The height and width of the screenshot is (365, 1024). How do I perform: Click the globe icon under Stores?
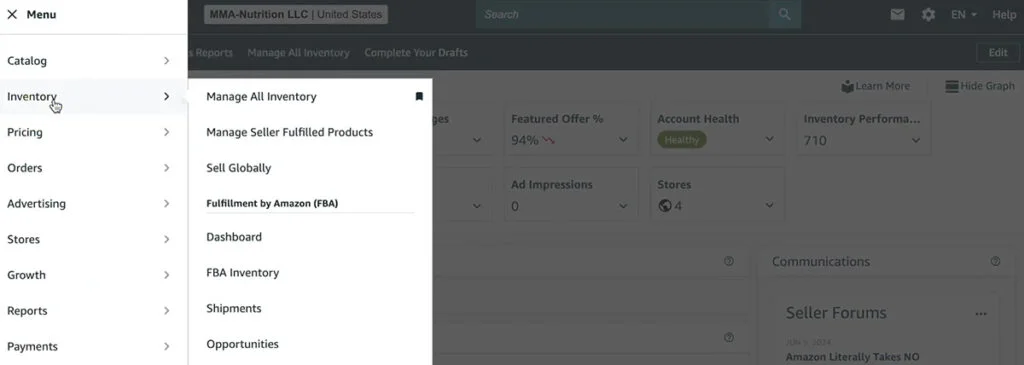664,206
